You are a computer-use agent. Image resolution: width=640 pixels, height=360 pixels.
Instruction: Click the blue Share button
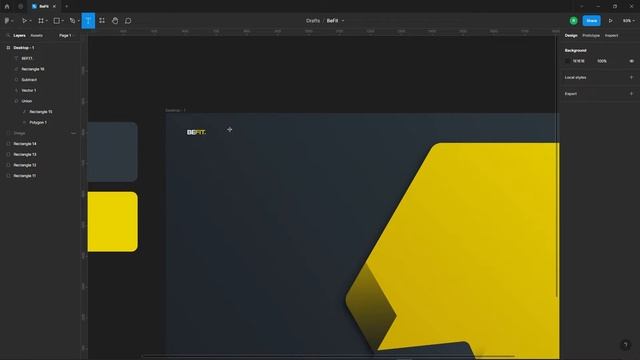pos(591,20)
